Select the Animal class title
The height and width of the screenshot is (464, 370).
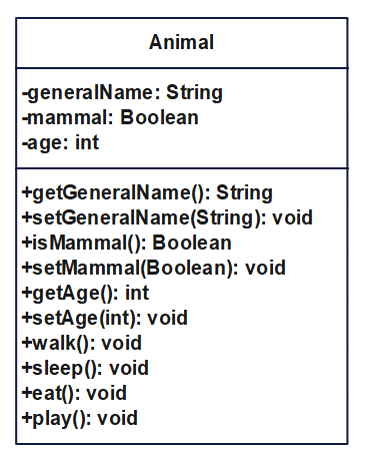point(181,42)
